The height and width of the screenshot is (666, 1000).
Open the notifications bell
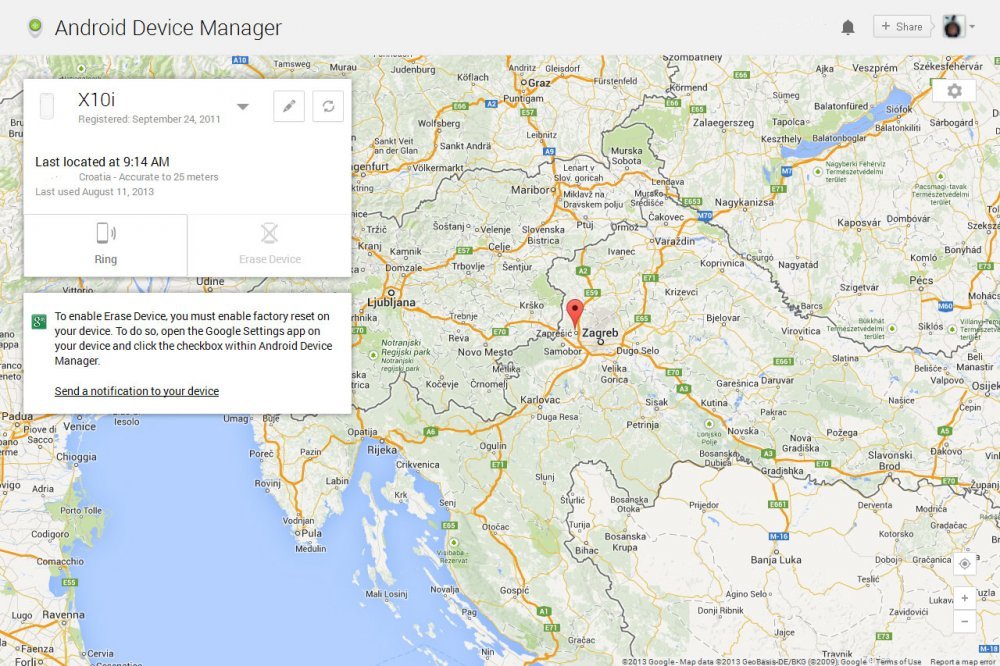848,27
